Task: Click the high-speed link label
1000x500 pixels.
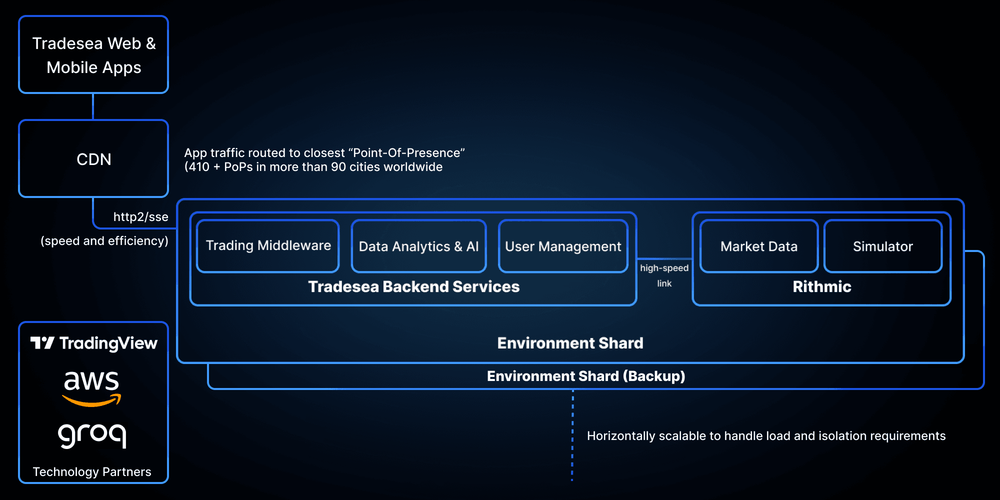Action: [664, 275]
